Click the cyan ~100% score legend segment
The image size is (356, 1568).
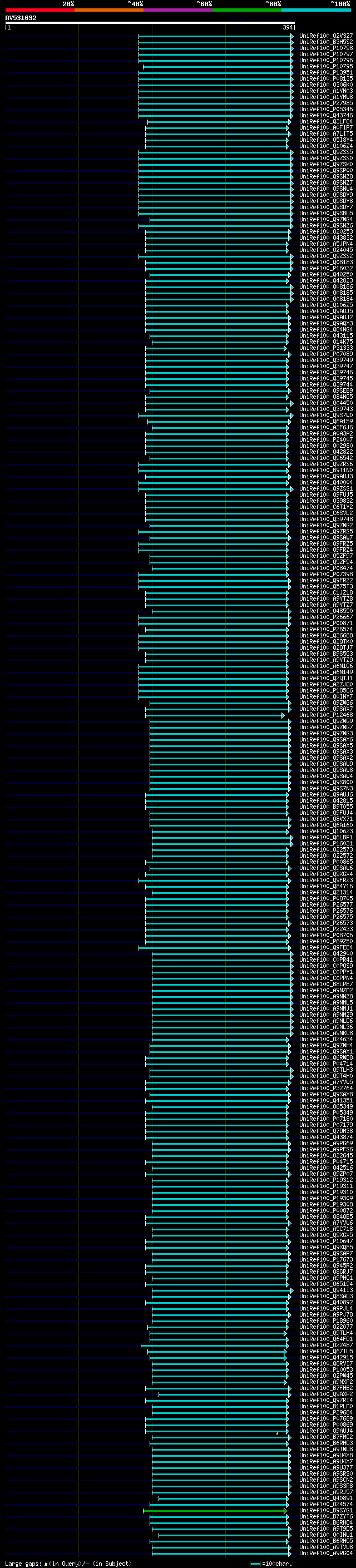(x=316, y=10)
